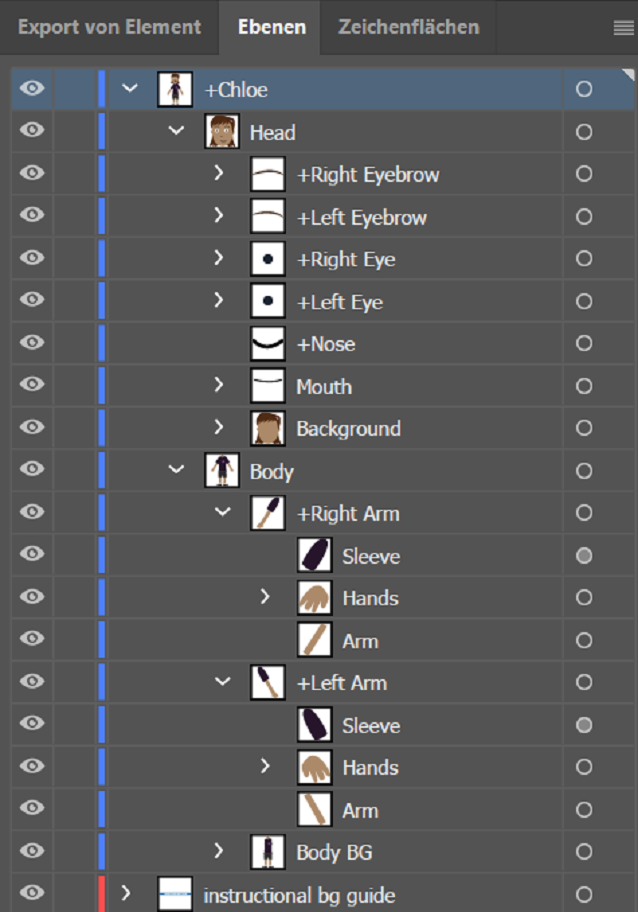Screen dimensions: 638x912
Task: Toggle visibility of the Background sublayer
Action: pos(32,428)
